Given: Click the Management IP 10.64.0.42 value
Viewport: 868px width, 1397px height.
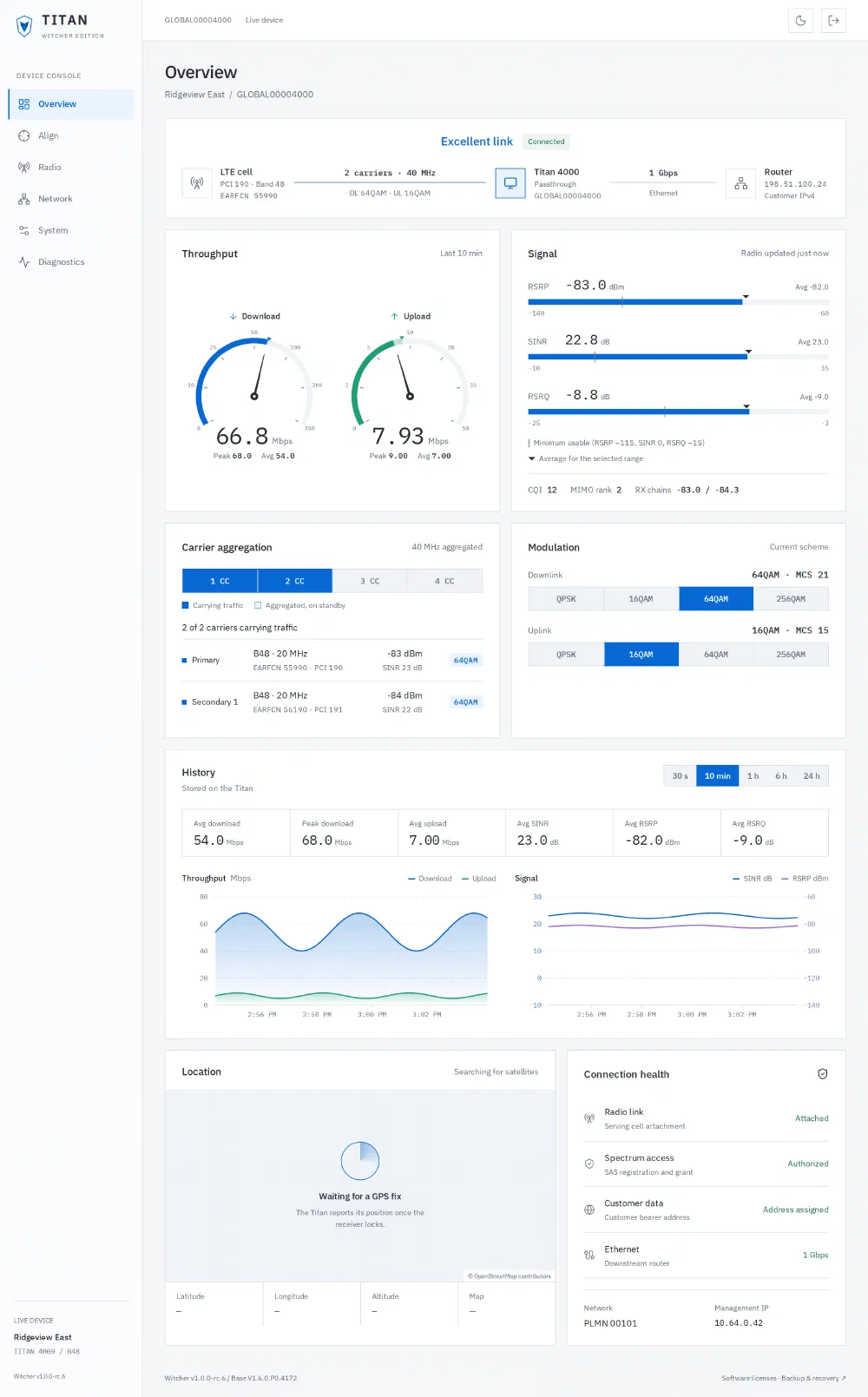Looking at the screenshot, I should 739,1323.
